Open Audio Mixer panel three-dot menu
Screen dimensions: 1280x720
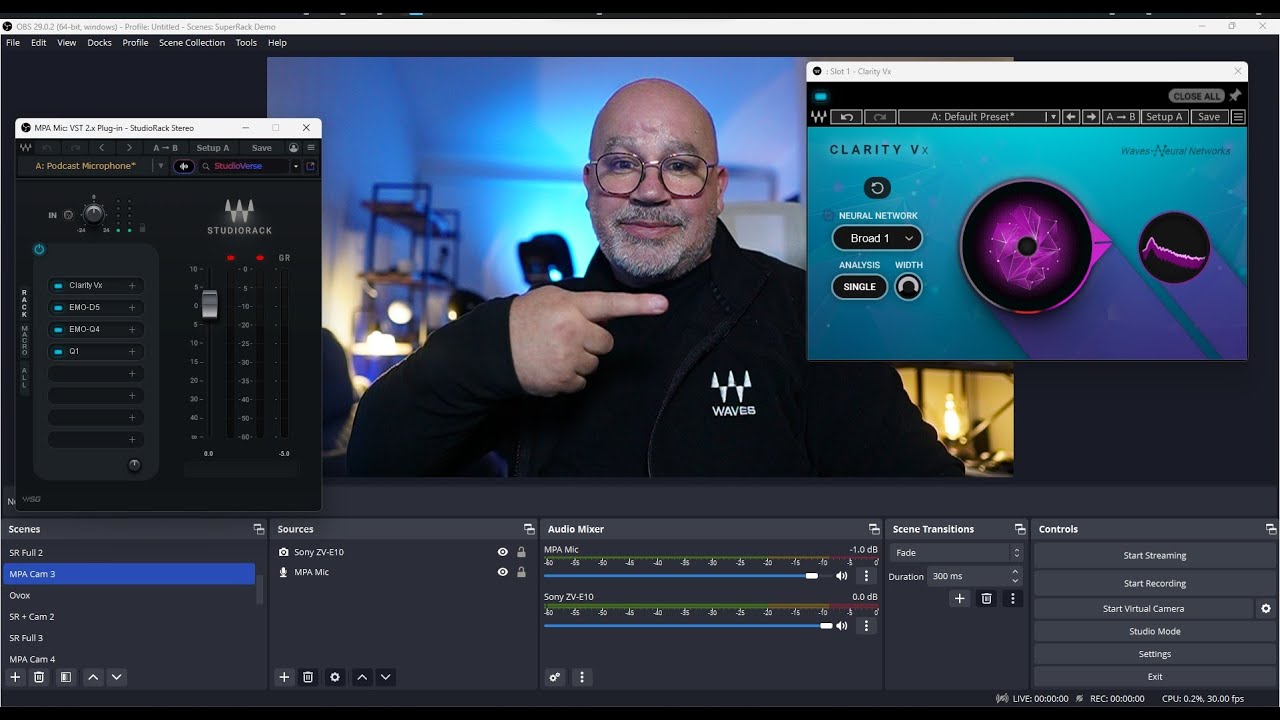coord(582,677)
